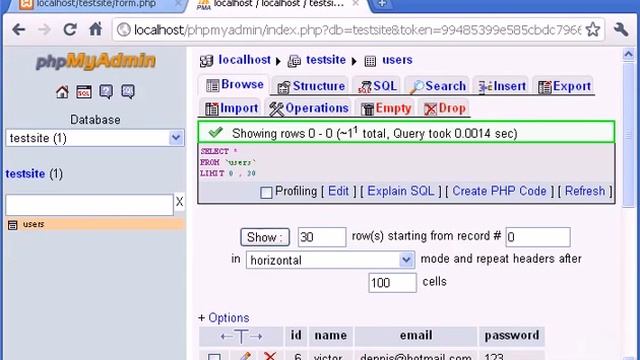Open the Structure tab
640x360 pixels.
click(x=311, y=86)
